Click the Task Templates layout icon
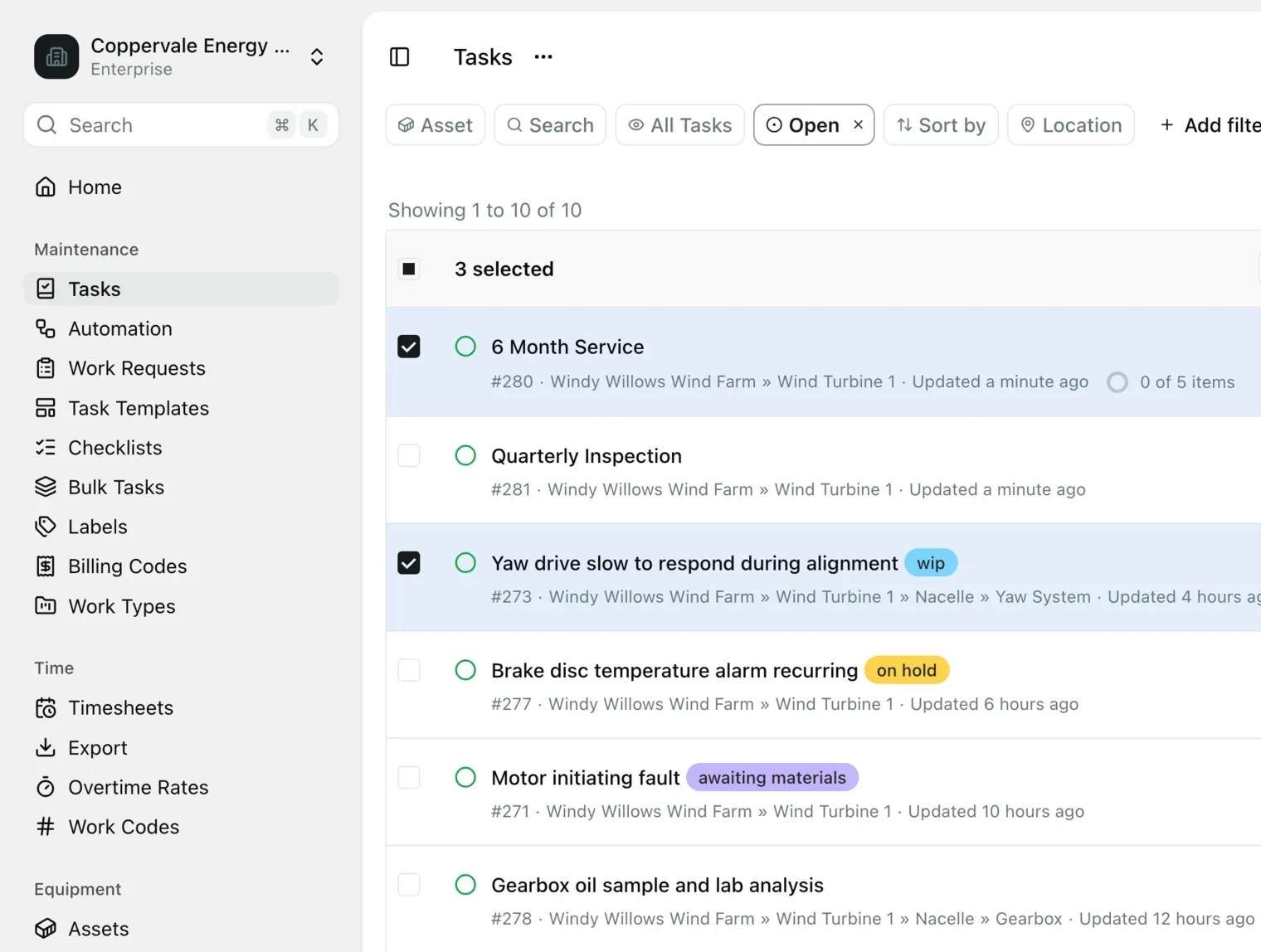This screenshot has width=1261, height=952. pyautogui.click(x=46, y=408)
